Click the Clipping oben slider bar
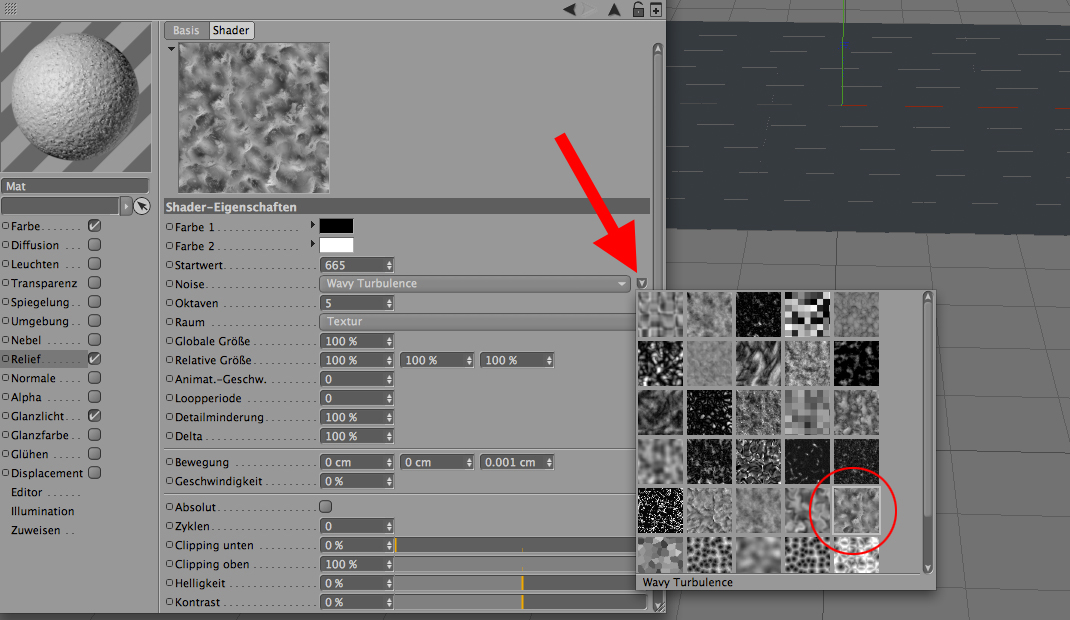The image size is (1070, 620). pos(515,565)
